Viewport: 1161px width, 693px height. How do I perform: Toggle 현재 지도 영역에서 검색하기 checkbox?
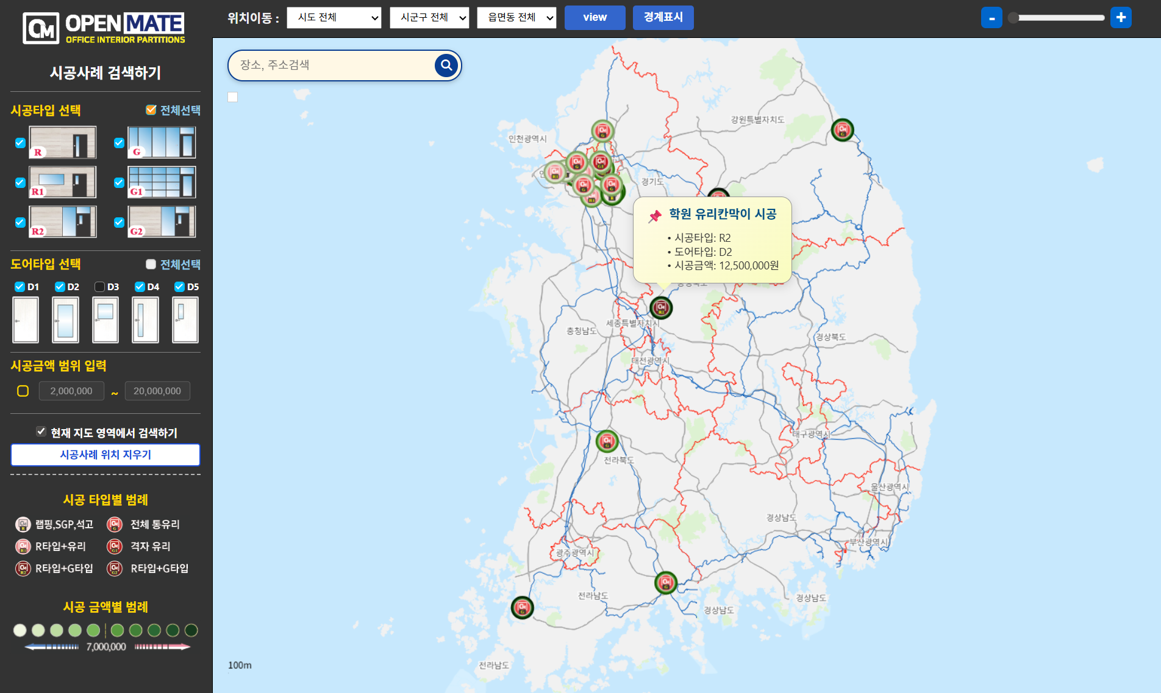(41, 432)
